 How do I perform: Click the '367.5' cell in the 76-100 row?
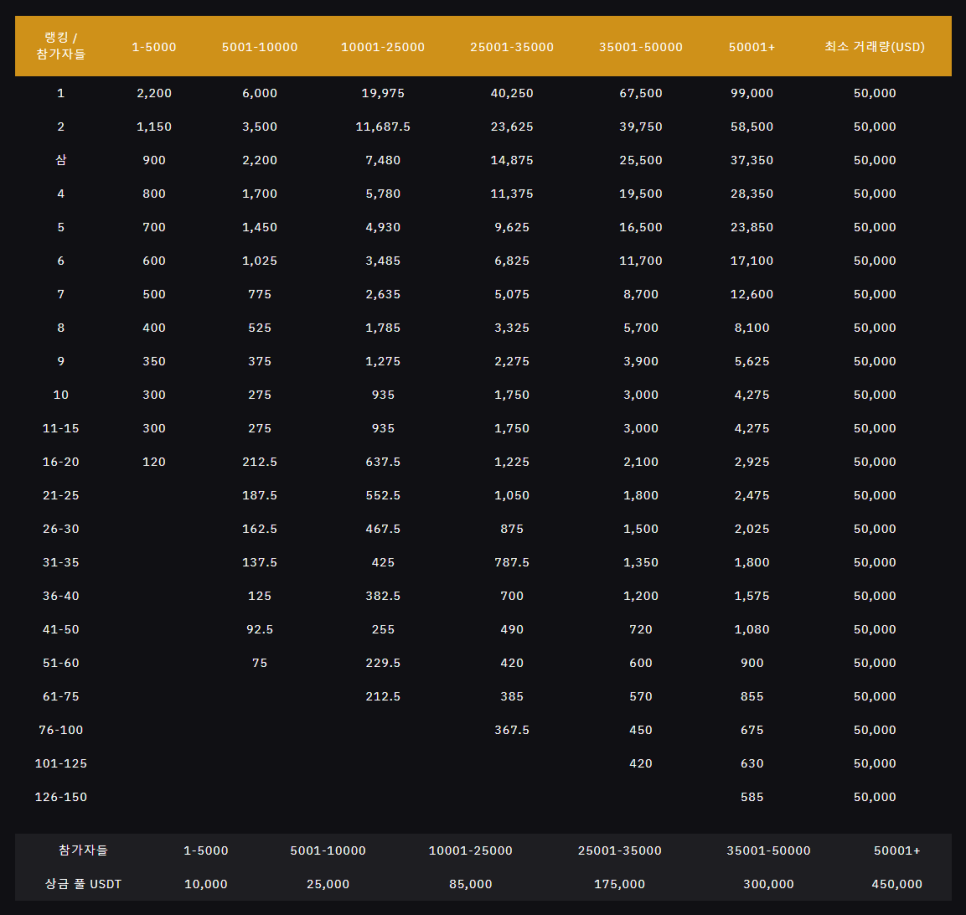511,730
